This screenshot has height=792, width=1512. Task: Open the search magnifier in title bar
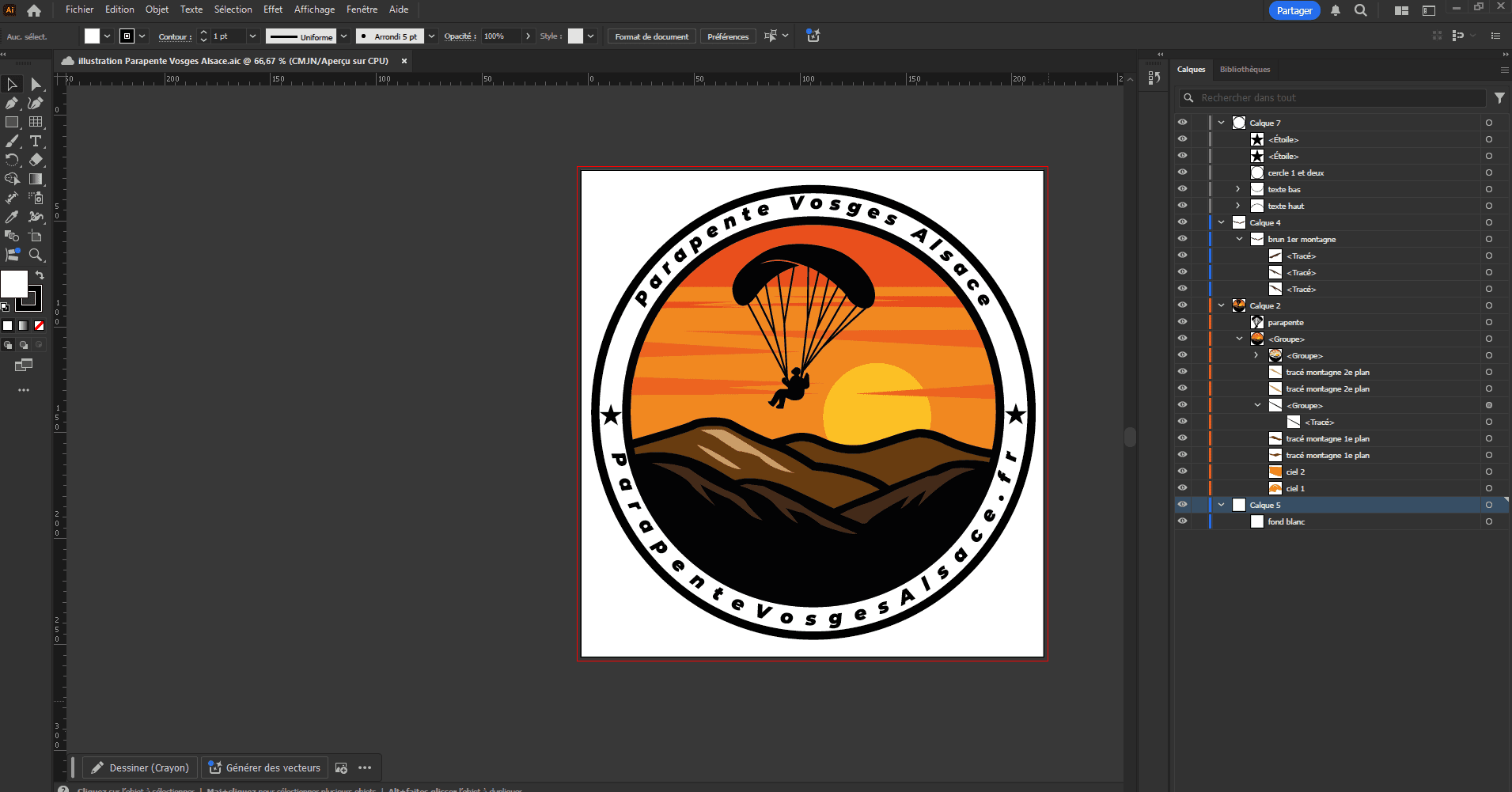pos(1361,10)
